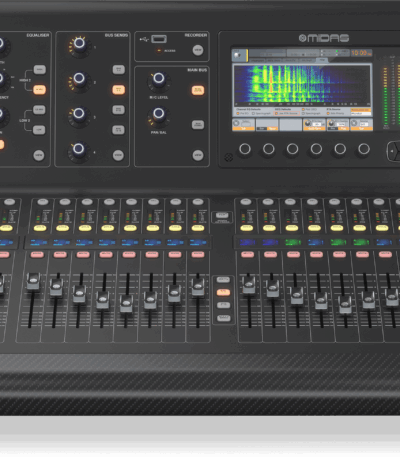Adjust Bus Sends knob 2
Viewport: 400px width, 457px height.
[x=79, y=79]
